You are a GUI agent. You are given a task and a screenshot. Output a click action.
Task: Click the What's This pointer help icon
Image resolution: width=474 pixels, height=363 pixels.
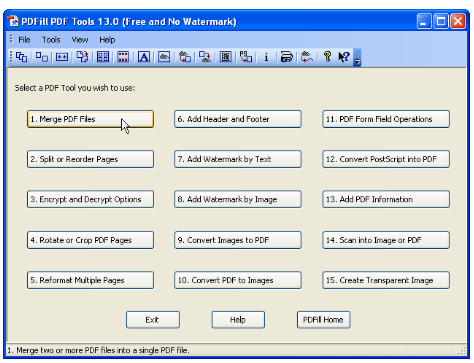point(344,57)
